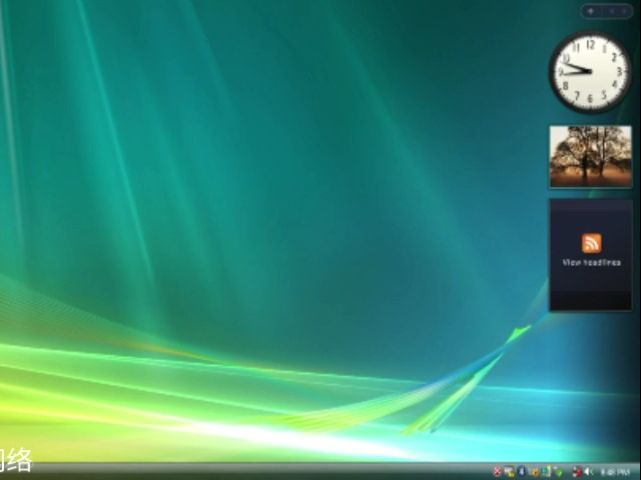Click the orange RSS feed icon
The image size is (641, 480).
(x=591, y=243)
